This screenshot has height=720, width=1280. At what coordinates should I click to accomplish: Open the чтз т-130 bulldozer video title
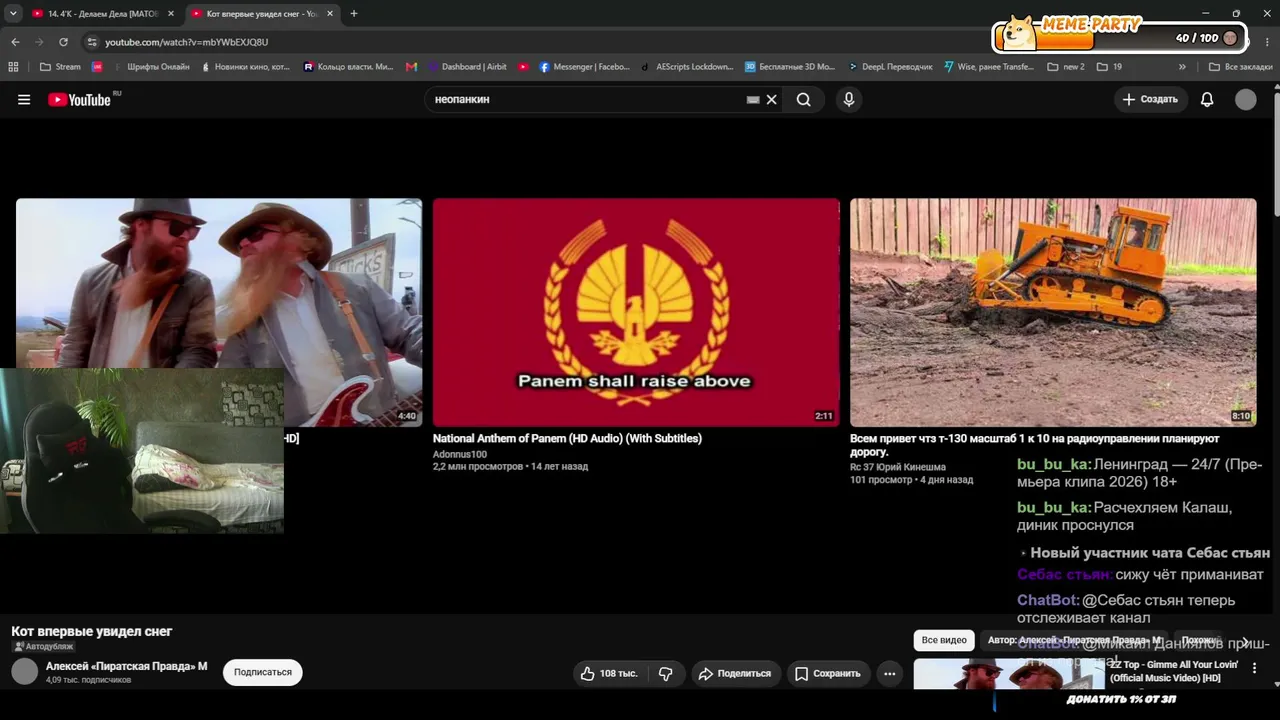(1034, 445)
